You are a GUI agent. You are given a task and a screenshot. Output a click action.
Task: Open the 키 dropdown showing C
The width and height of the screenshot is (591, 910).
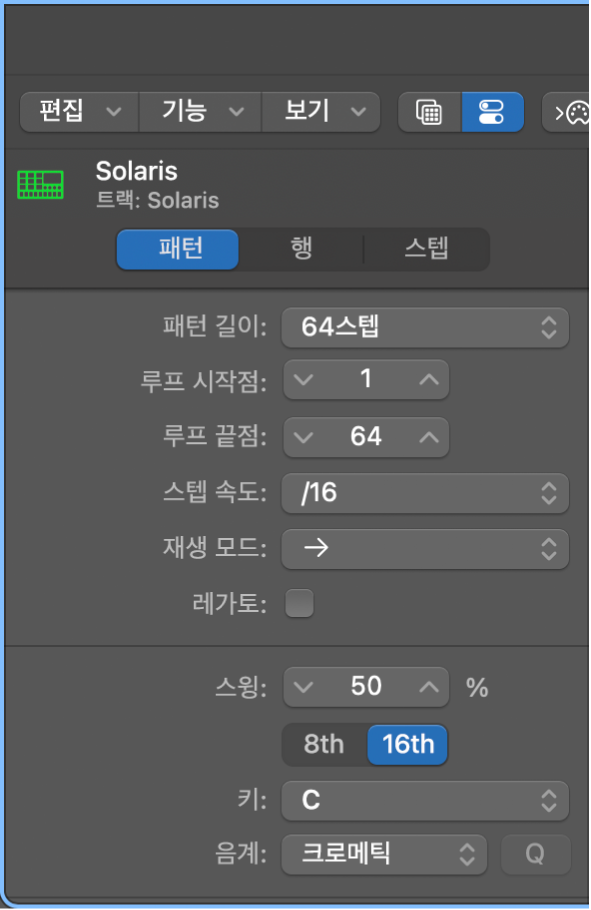coord(425,801)
